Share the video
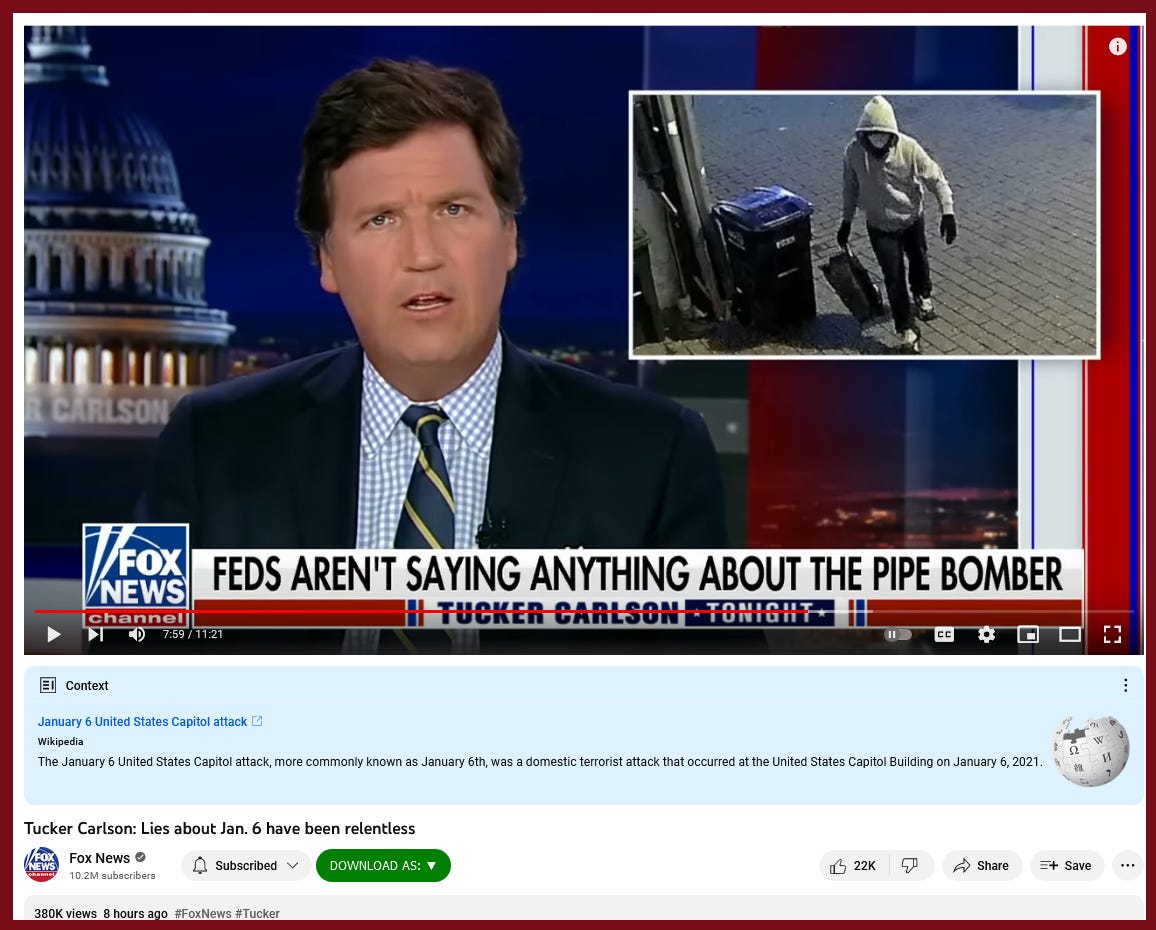The width and height of the screenshot is (1156, 930). click(981, 866)
